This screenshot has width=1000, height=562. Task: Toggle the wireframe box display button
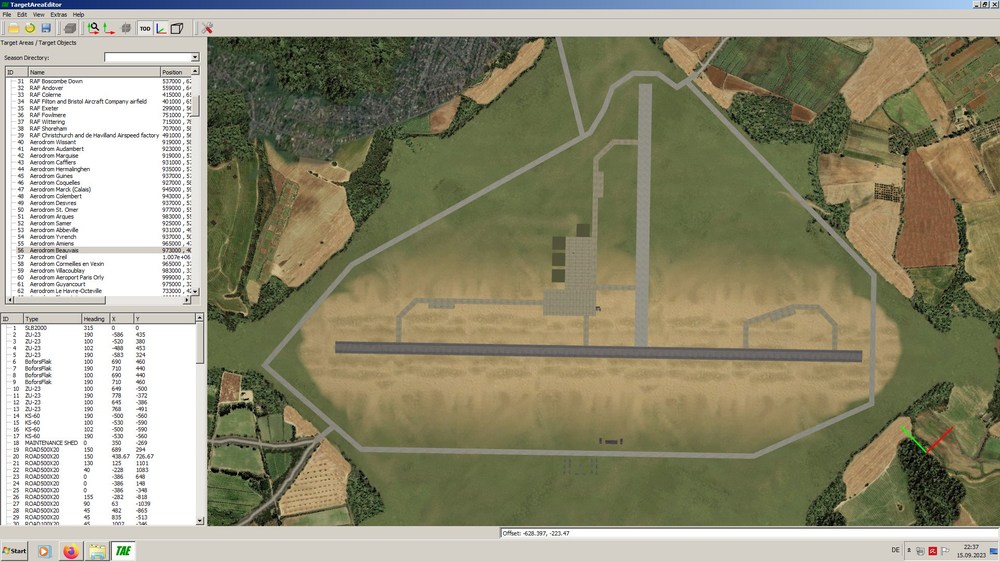click(177, 28)
